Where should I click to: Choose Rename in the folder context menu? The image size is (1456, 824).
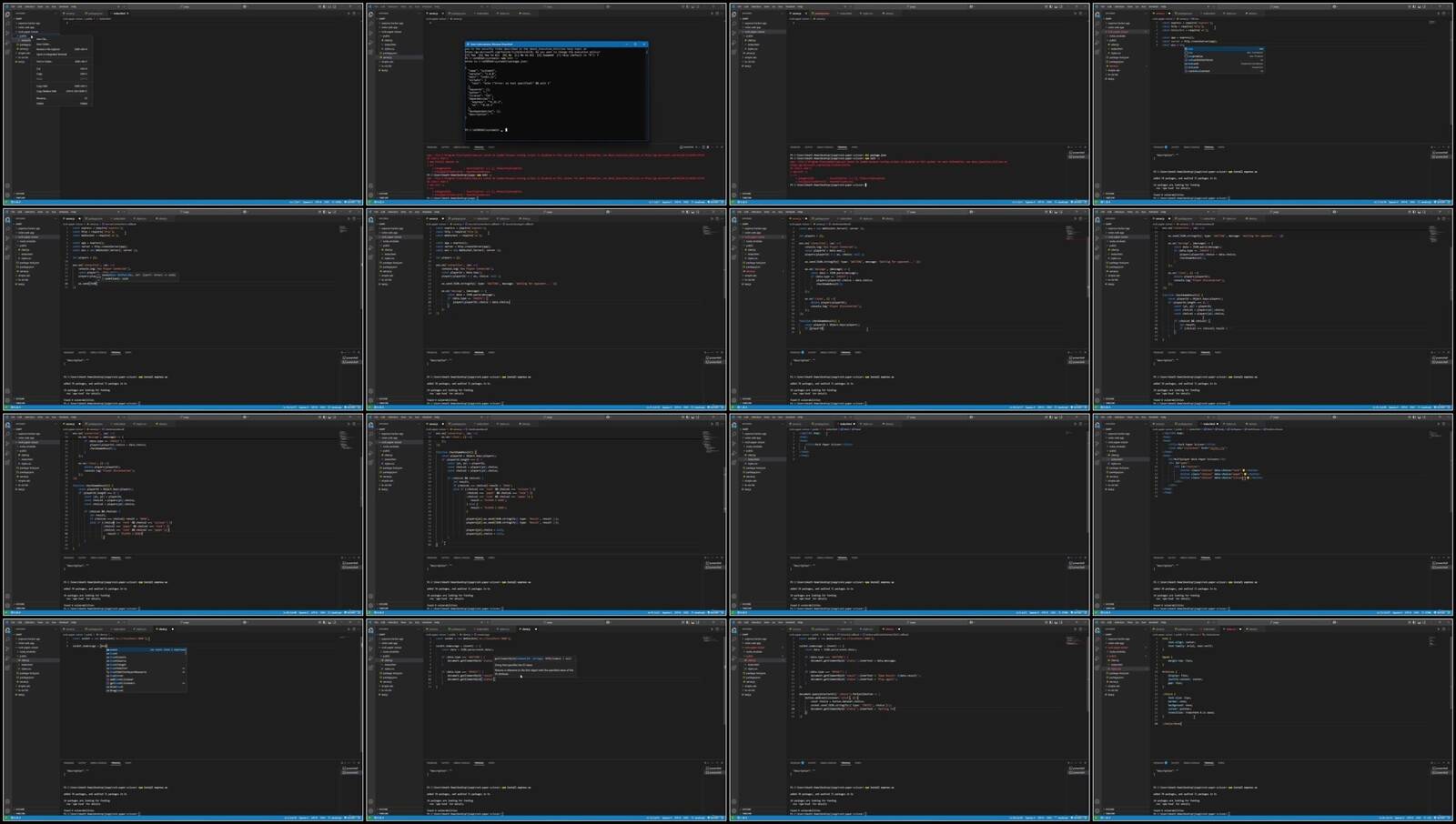(62, 98)
